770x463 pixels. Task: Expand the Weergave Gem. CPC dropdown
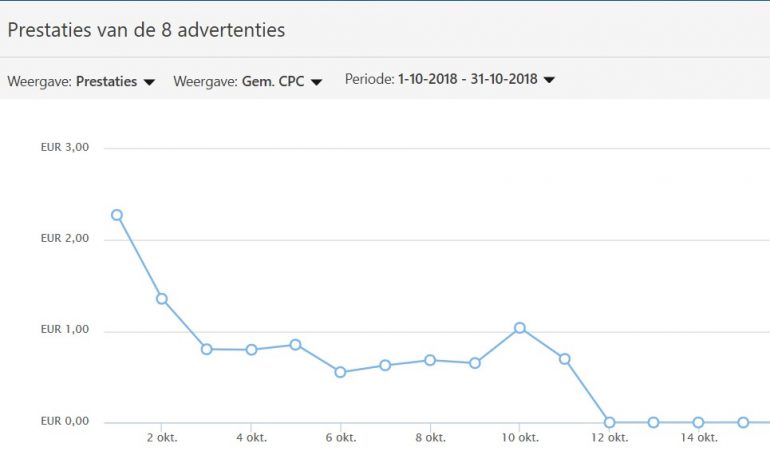[248, 82]
